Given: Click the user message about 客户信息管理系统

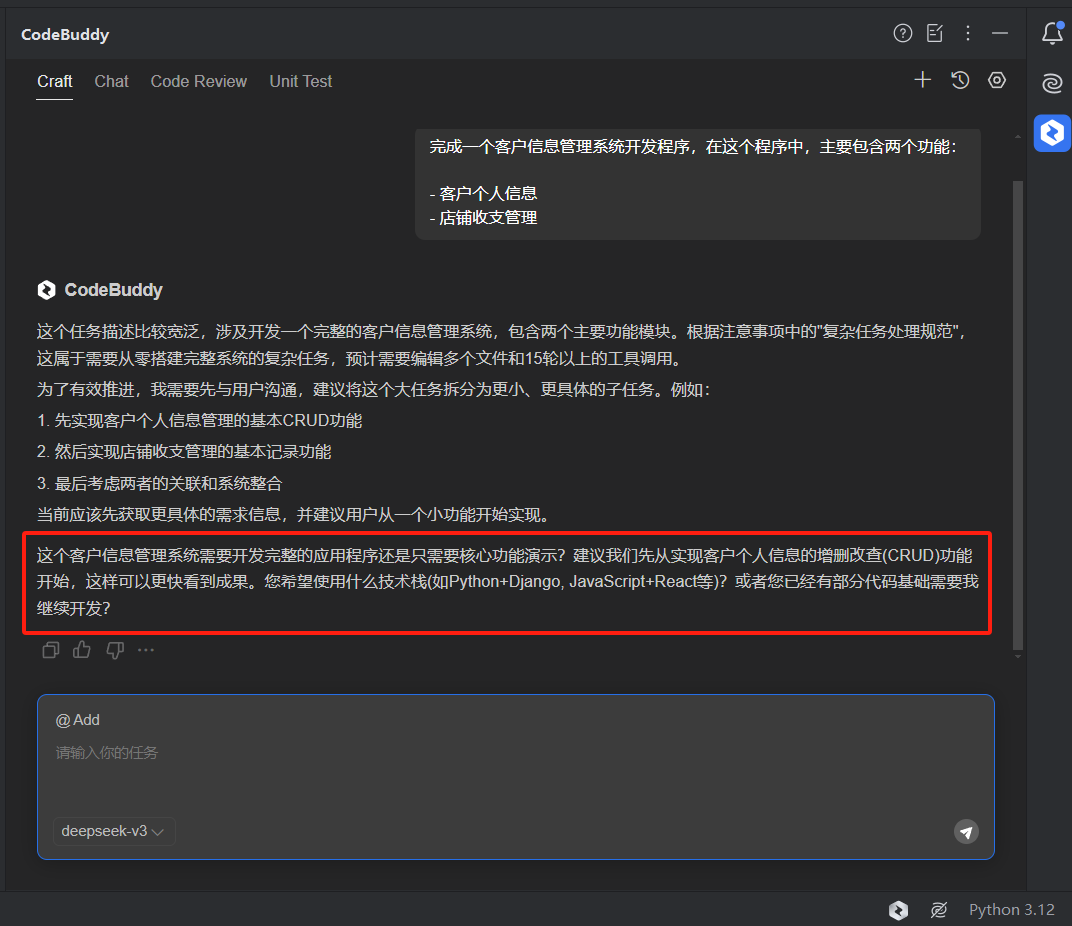Looking at the screenshot, I should click(697, 183).
